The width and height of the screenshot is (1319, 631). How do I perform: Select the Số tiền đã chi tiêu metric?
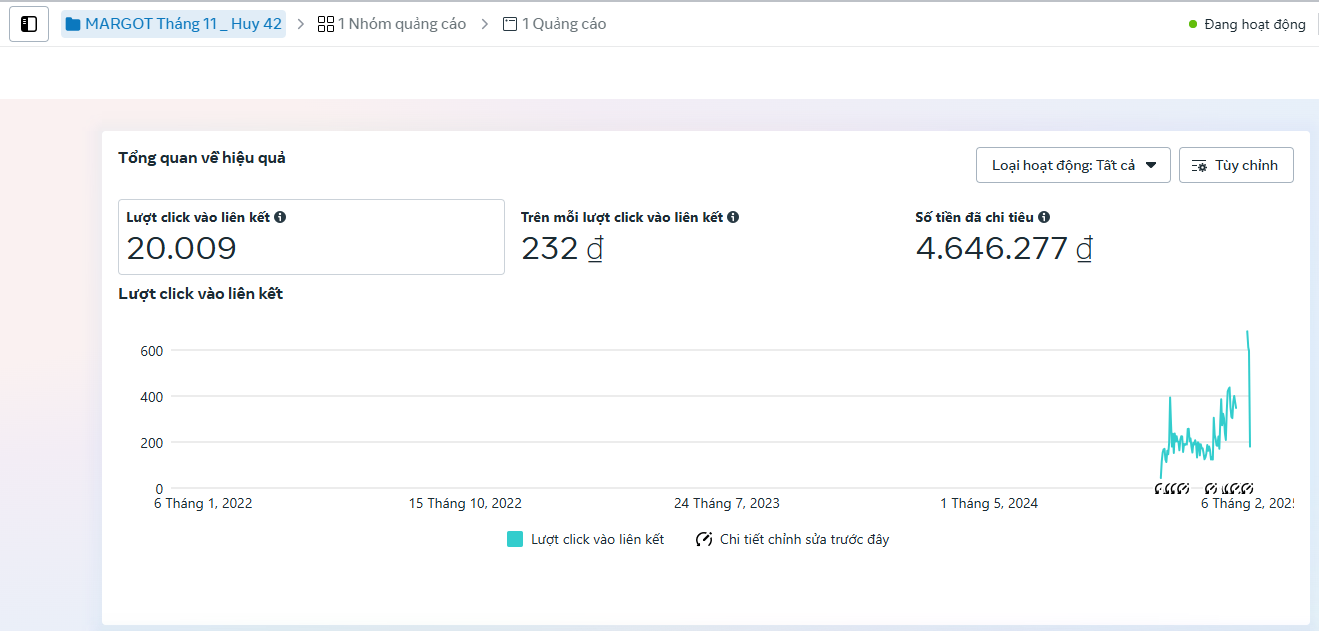click(x=975, y=217)
